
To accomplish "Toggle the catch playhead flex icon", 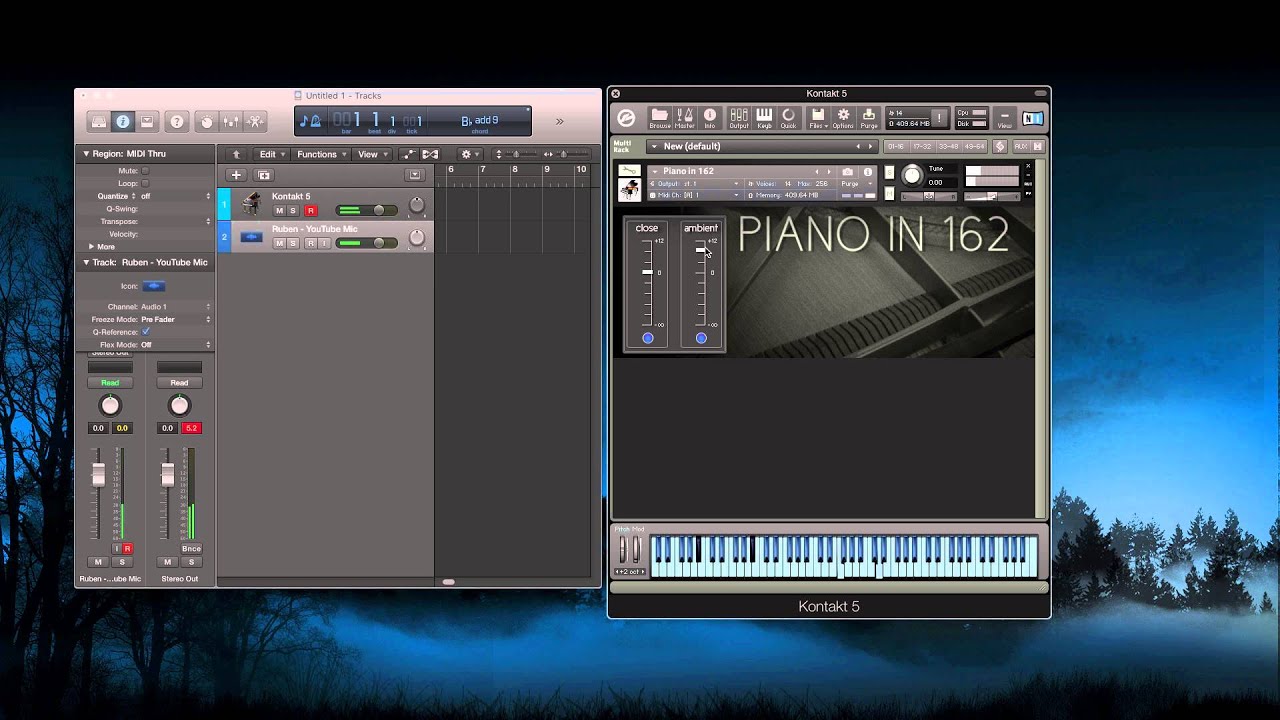I will pos(430,154).
